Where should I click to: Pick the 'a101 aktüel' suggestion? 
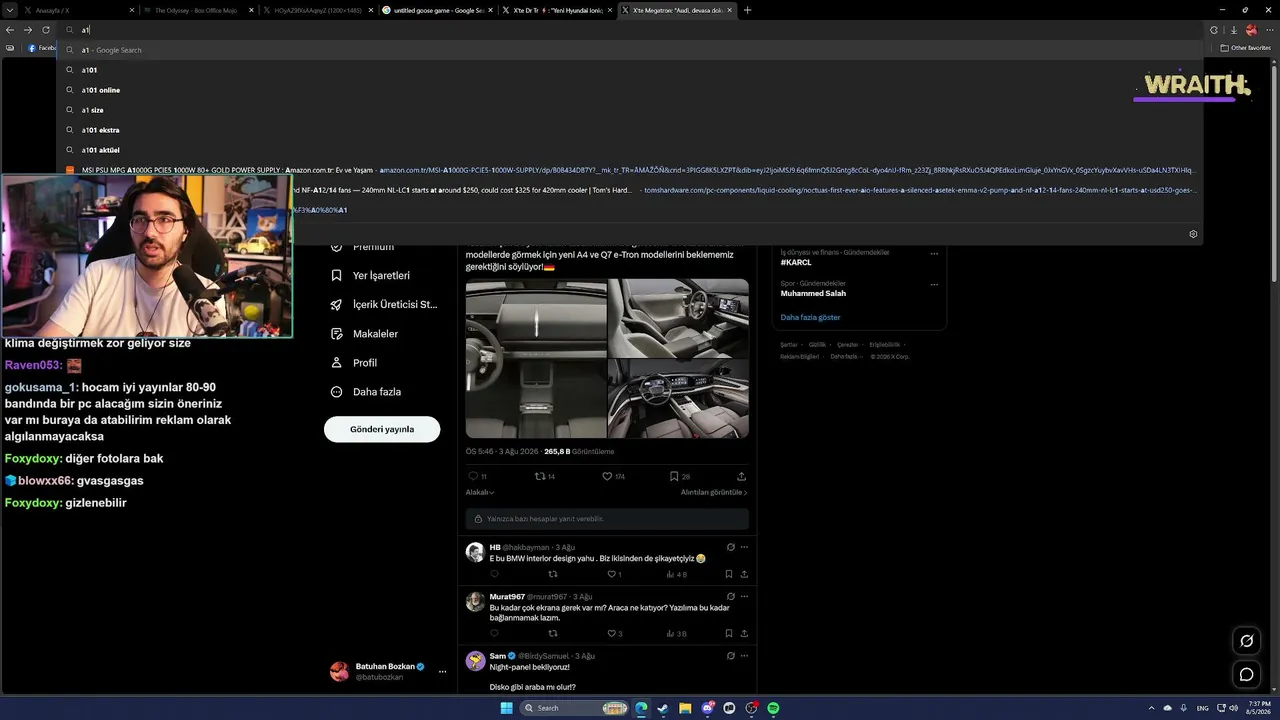[x=630, y=150]
